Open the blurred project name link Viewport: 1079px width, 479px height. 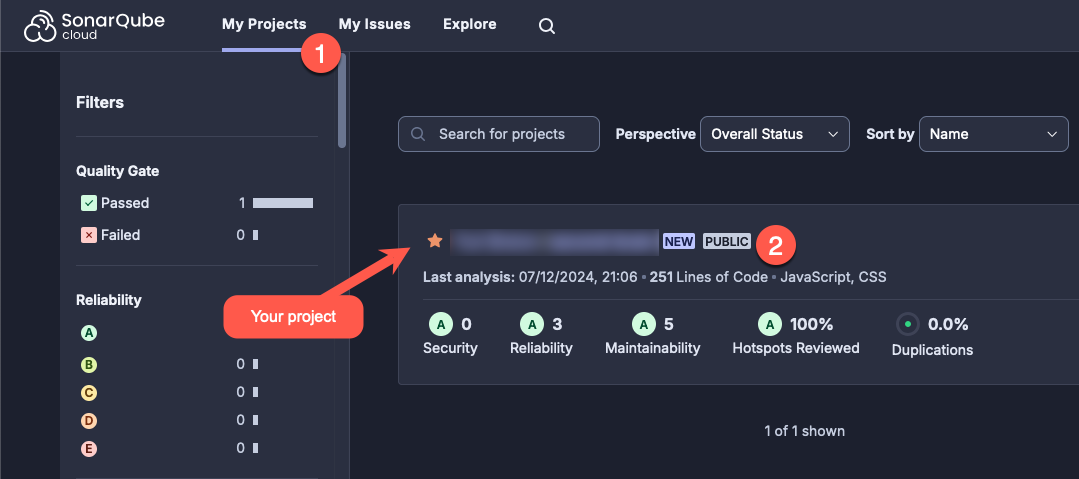(x=555, y=242)
